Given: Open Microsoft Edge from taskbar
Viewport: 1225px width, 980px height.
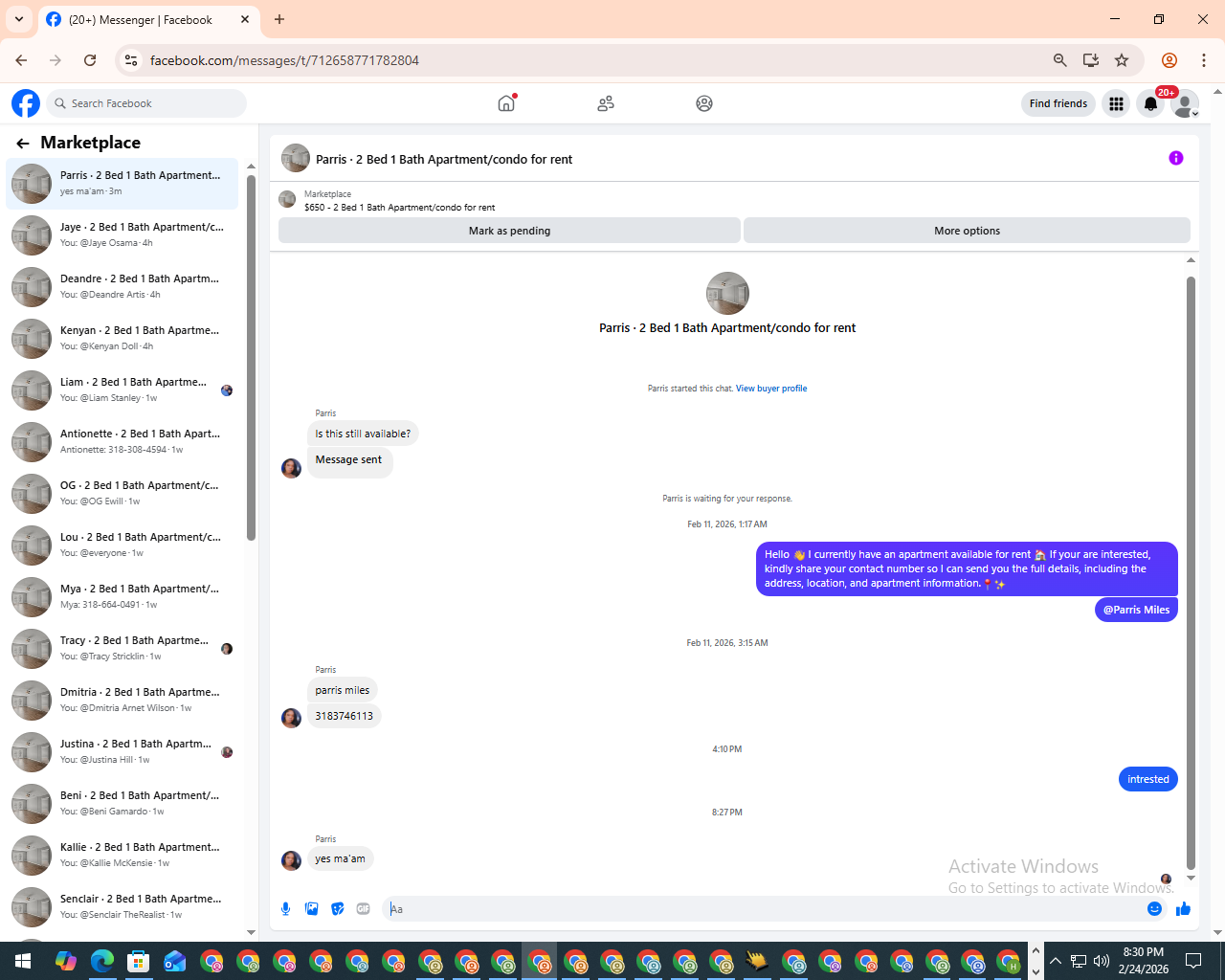Looking at the screenshot, I should [102, 961].
